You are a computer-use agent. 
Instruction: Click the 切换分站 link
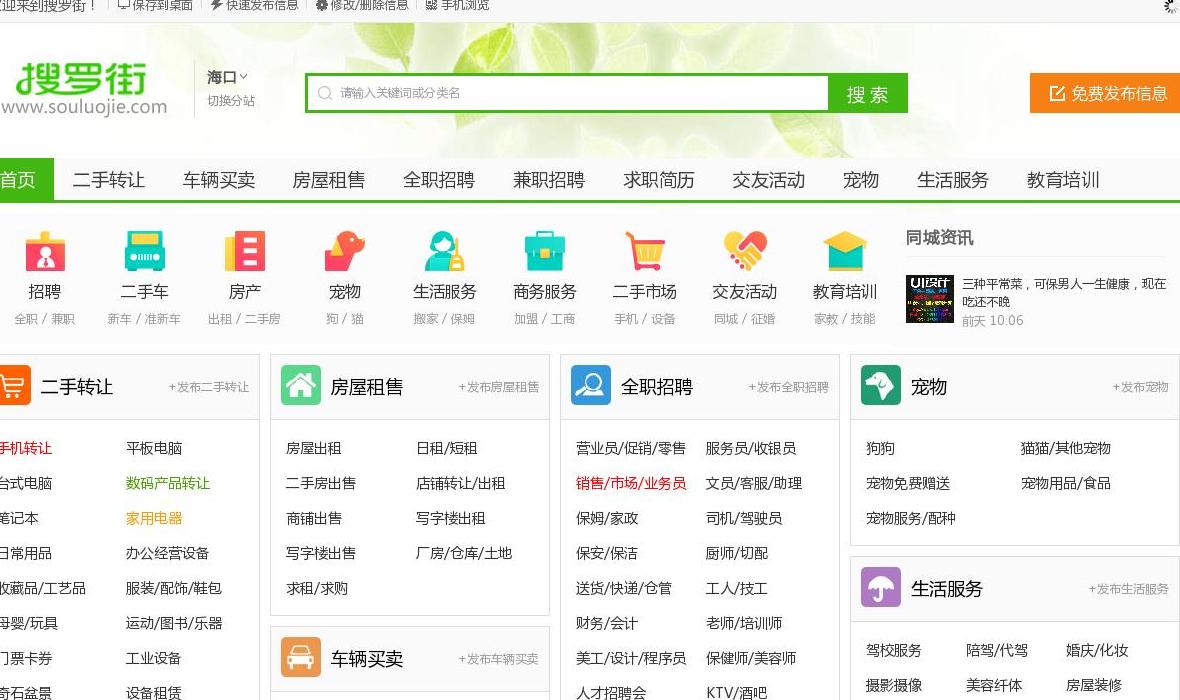(231, 101)
